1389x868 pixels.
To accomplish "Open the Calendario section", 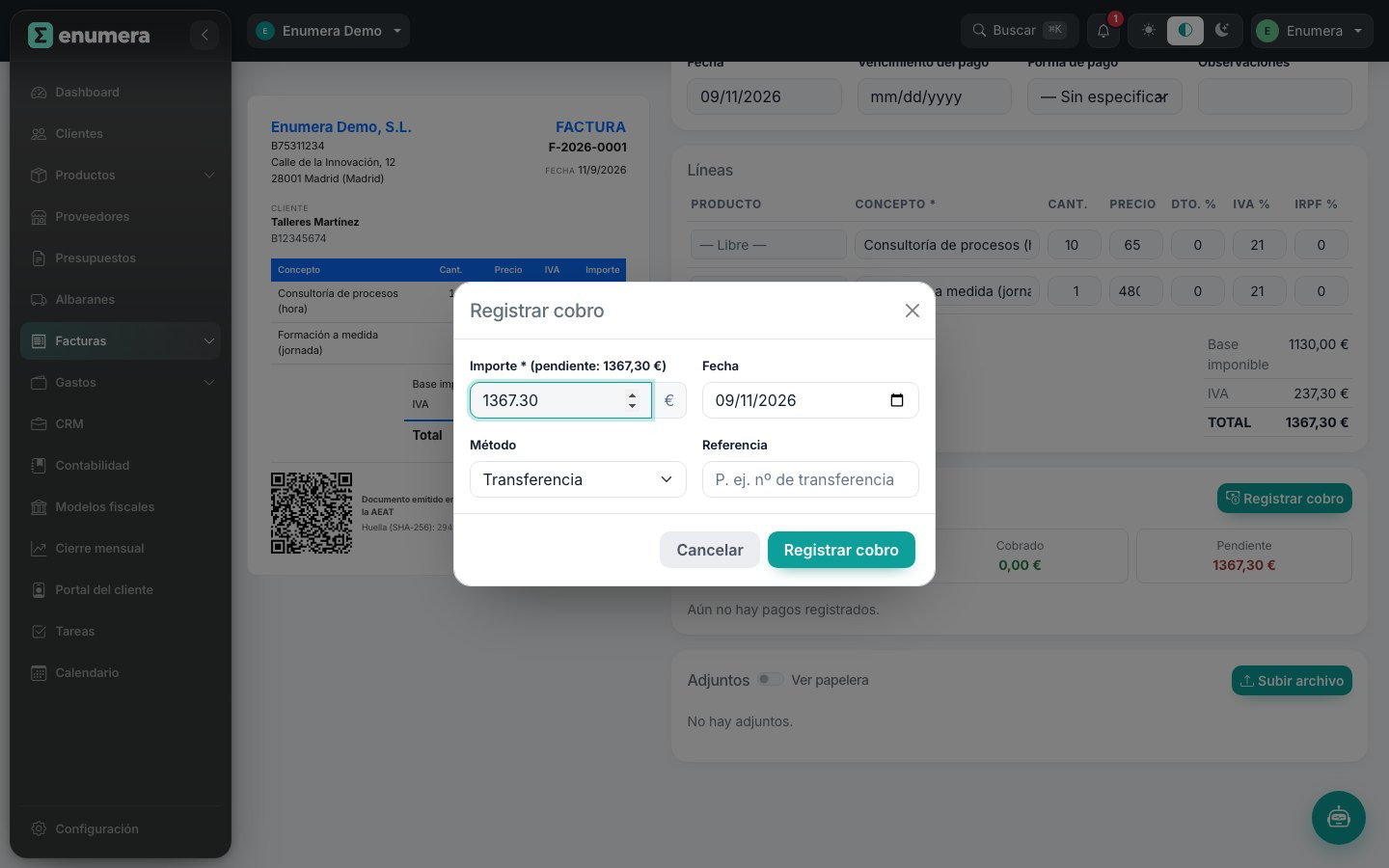I will point(121,673).
